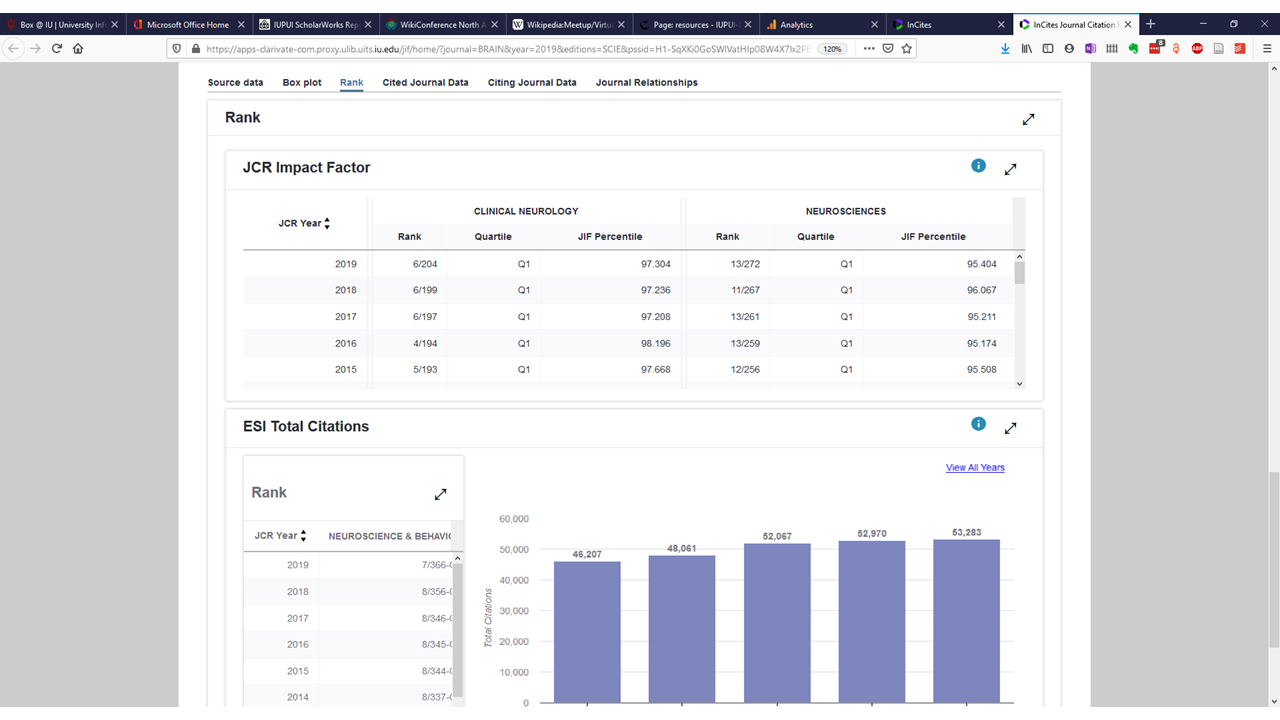The width and height of the screenshot is (1280, 720).
Task: Click the 46,207 citations bar
Action: click(587, 632)
